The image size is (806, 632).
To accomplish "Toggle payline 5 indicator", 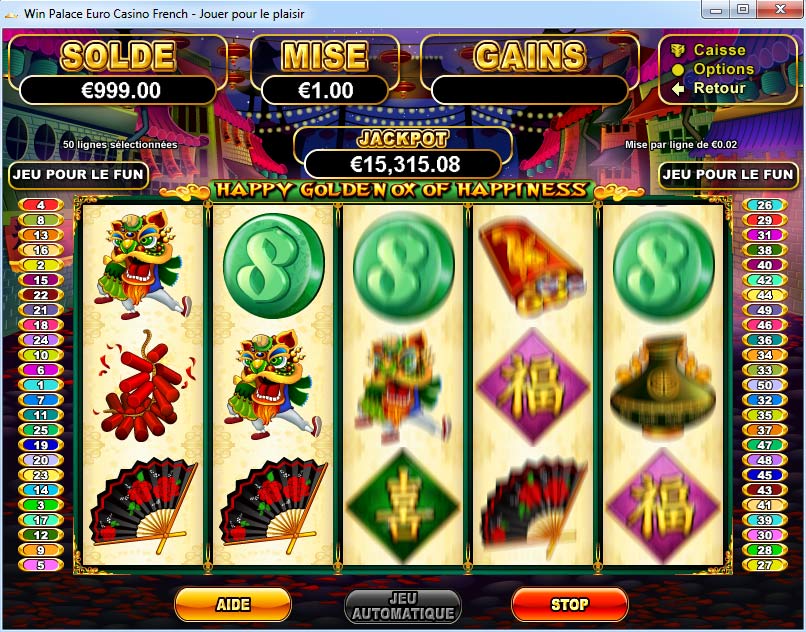I will 41,565.
